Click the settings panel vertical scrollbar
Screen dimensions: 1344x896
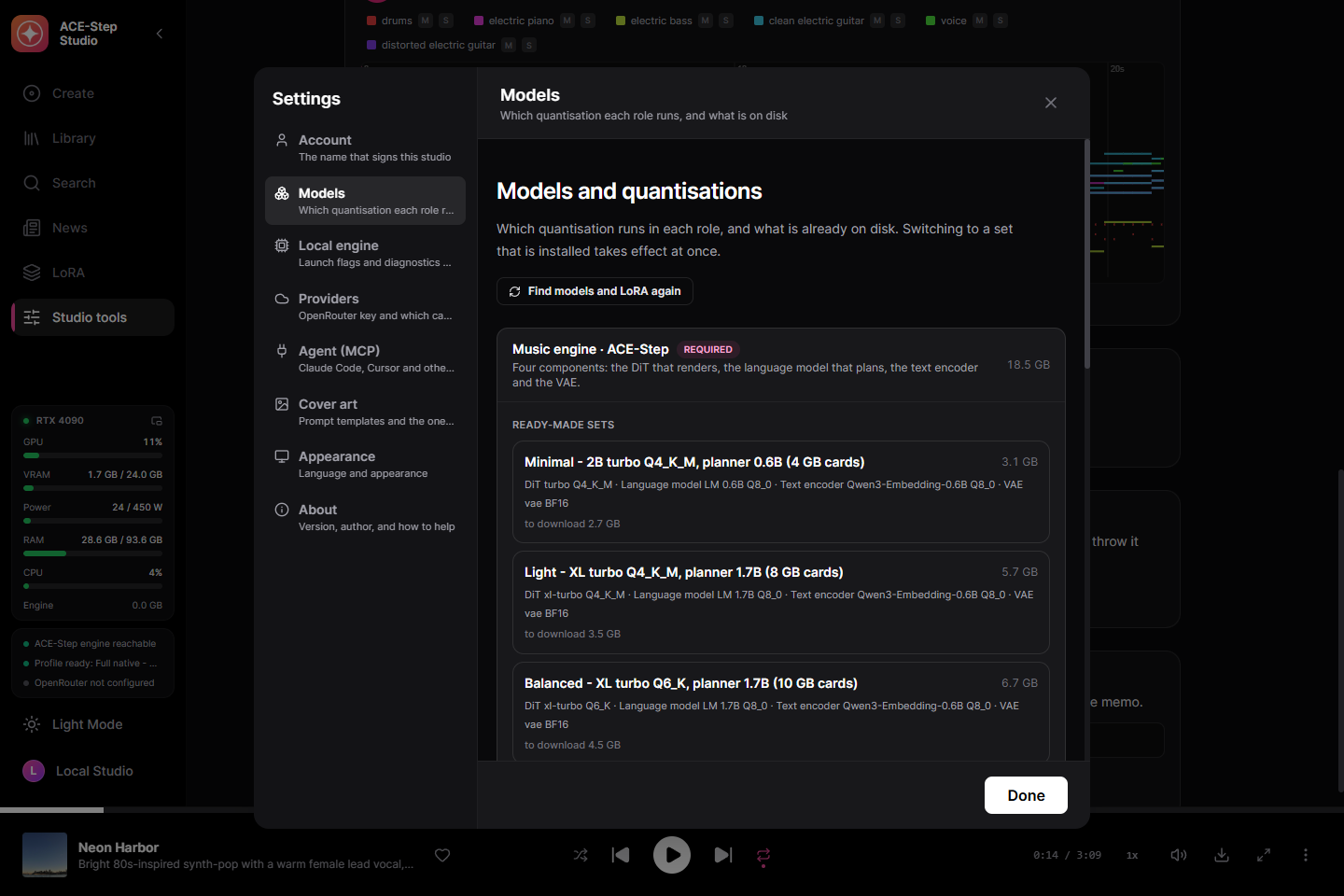point(1086,254)
